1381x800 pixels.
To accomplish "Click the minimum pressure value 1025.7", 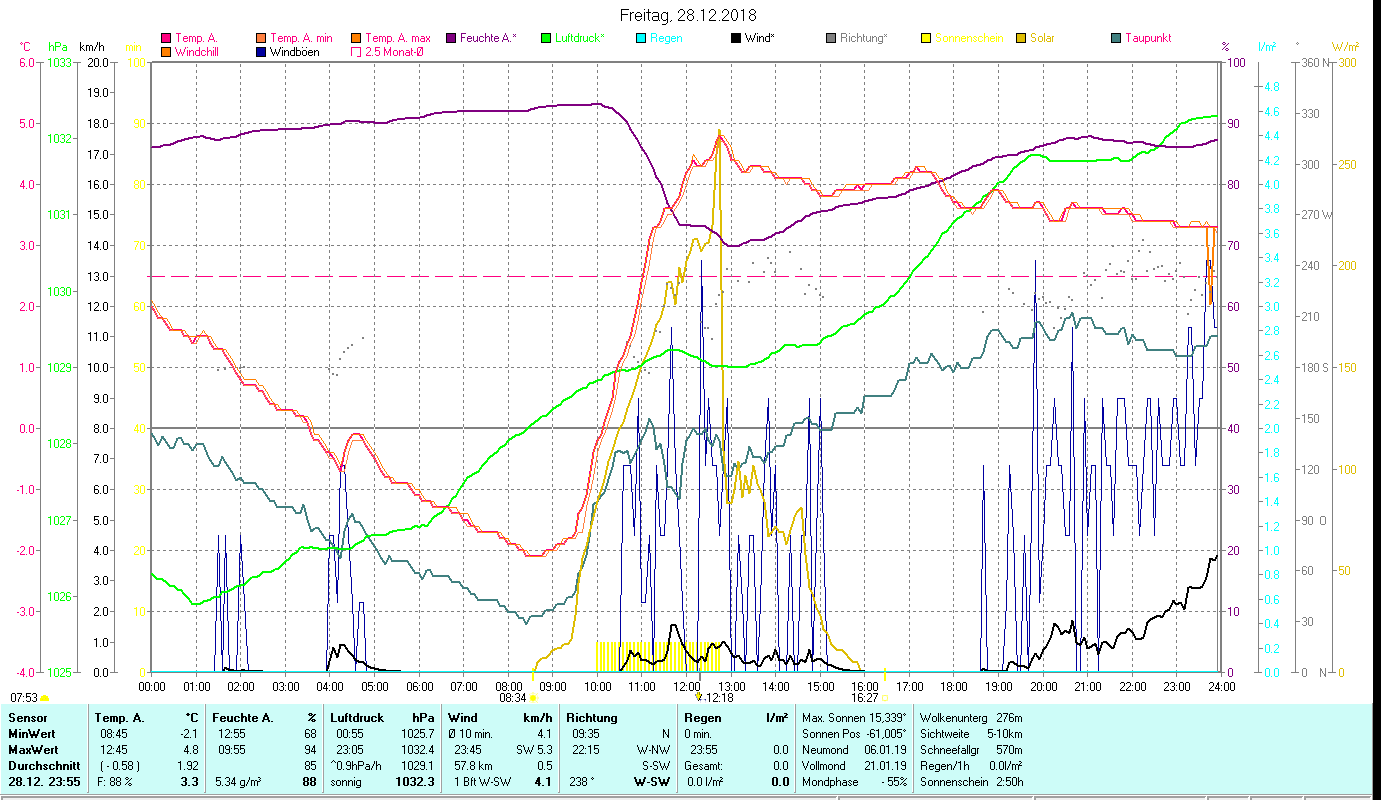I will tap(417, 734).
